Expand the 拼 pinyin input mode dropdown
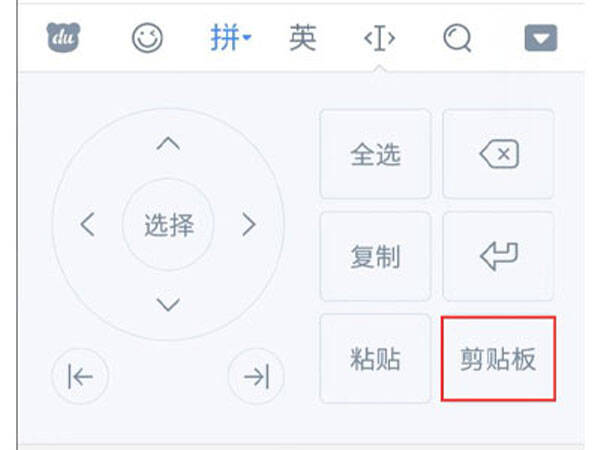The height and width of the screenshot is (450, 600). coord(230,38)
